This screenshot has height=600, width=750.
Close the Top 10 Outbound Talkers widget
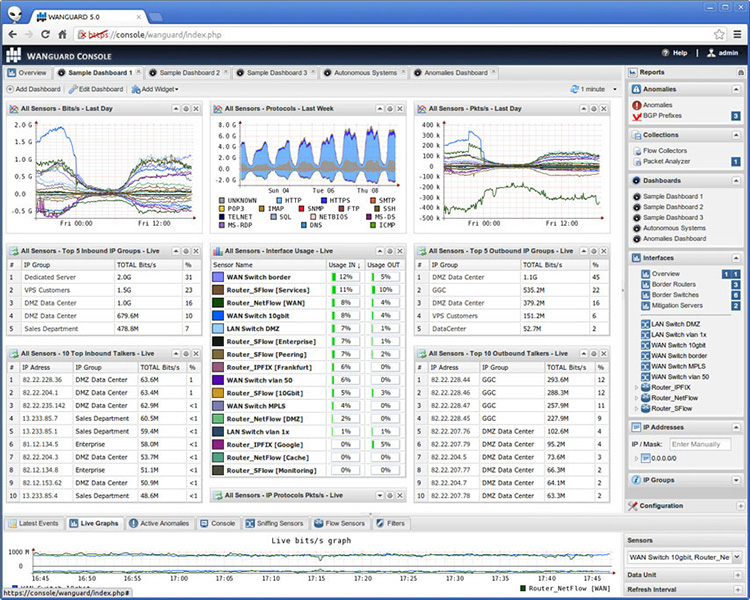pyautogui.click(x=604, y=354)
